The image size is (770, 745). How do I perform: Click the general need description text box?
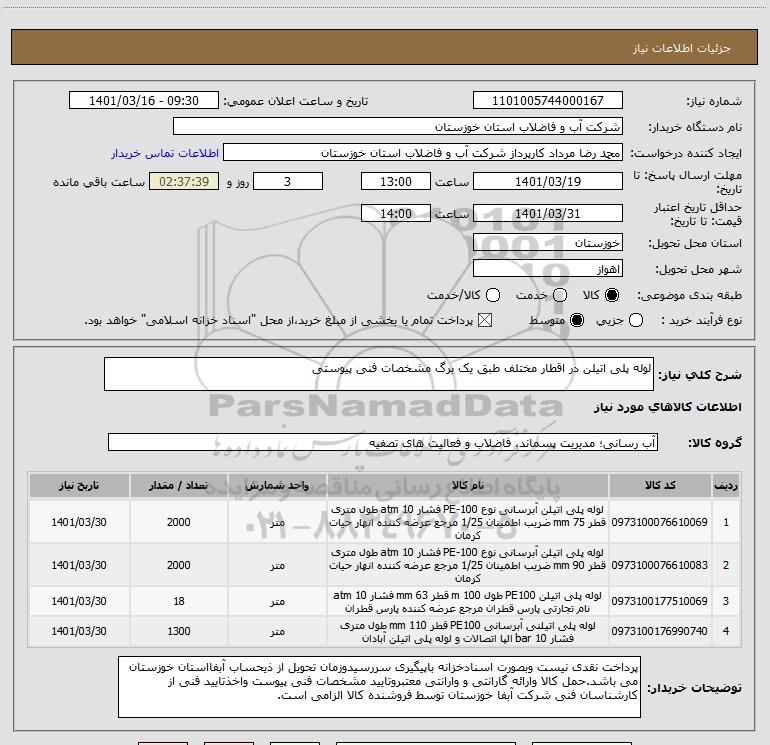(x=379, y=374)
